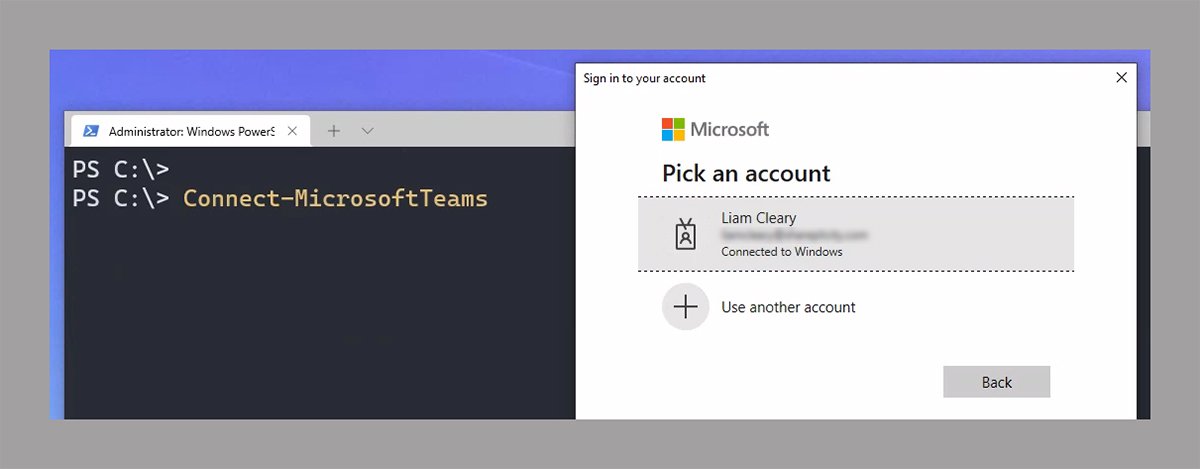This screenshot has height=469, width=1200.
Task: Close the Windows PowerShell tab
Action: pyautogui.click(x=292, y=131)
